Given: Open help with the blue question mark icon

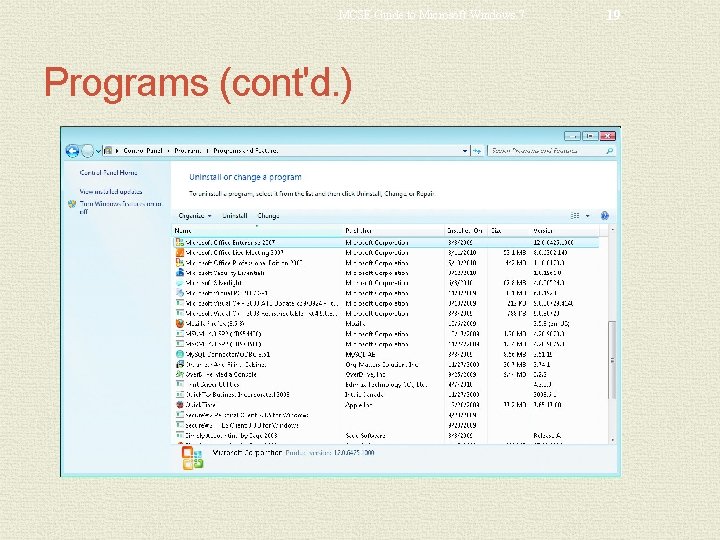Looking at the screenshot, I should tap(605, 215).
